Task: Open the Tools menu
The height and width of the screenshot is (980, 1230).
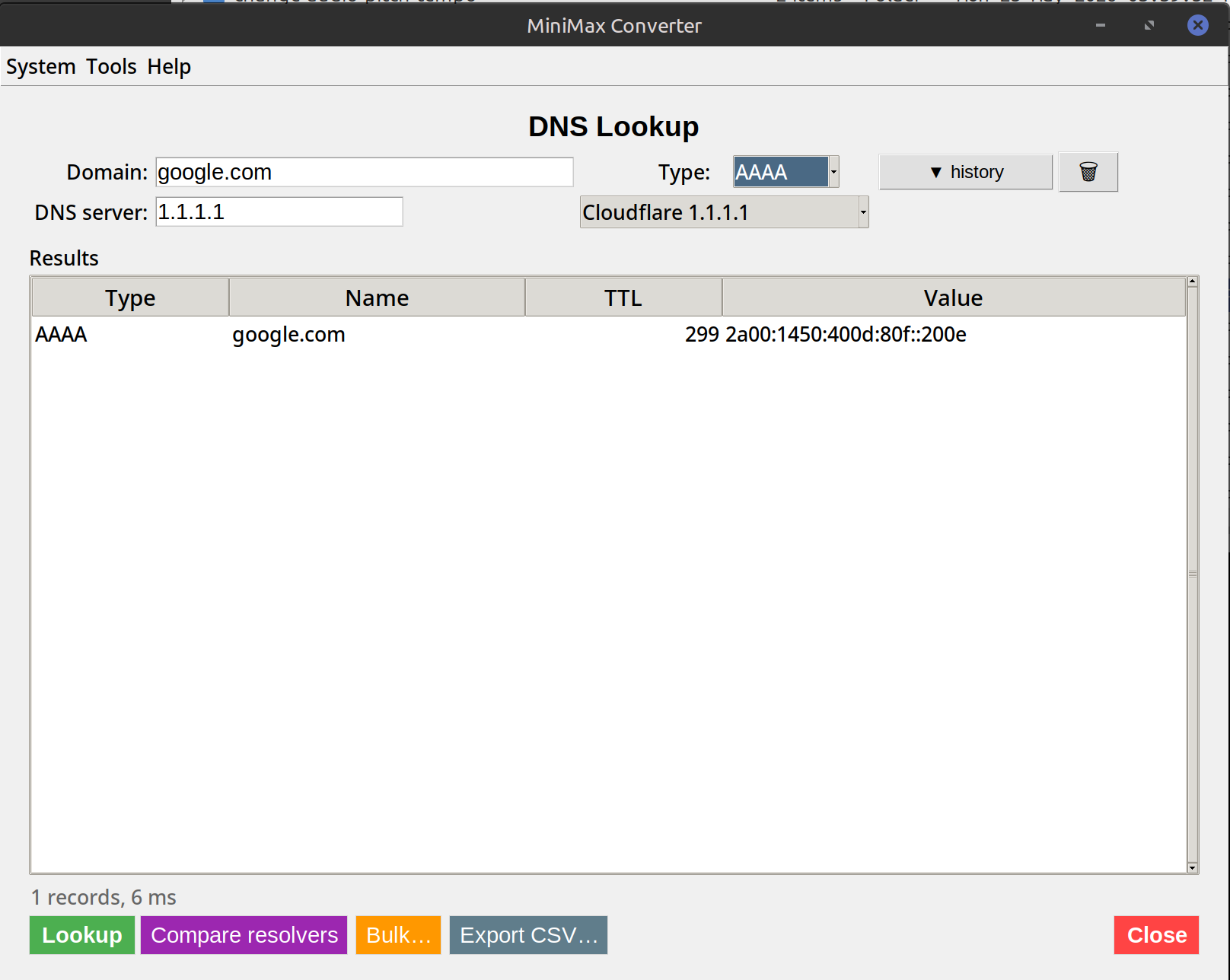Action: point(111,67)
